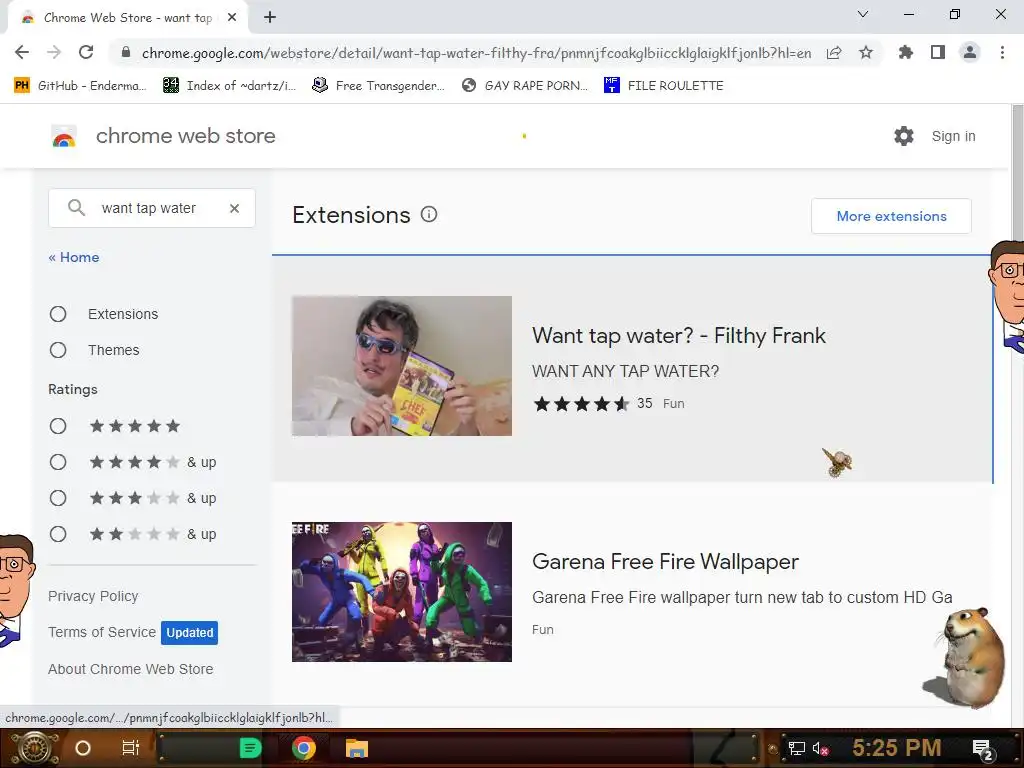Open Task View in taskbar
The image size is (1024, 768).
pyautogui.click(x=131, y=748)
